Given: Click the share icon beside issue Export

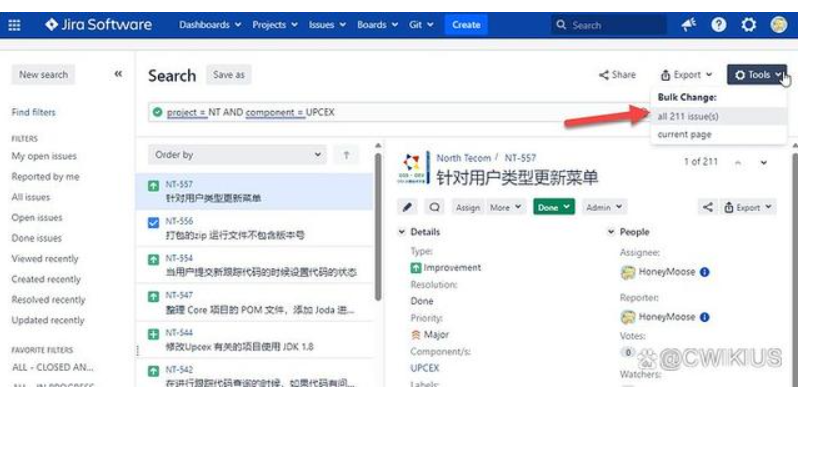Looking at the screenshot, I should click(707, 207).
